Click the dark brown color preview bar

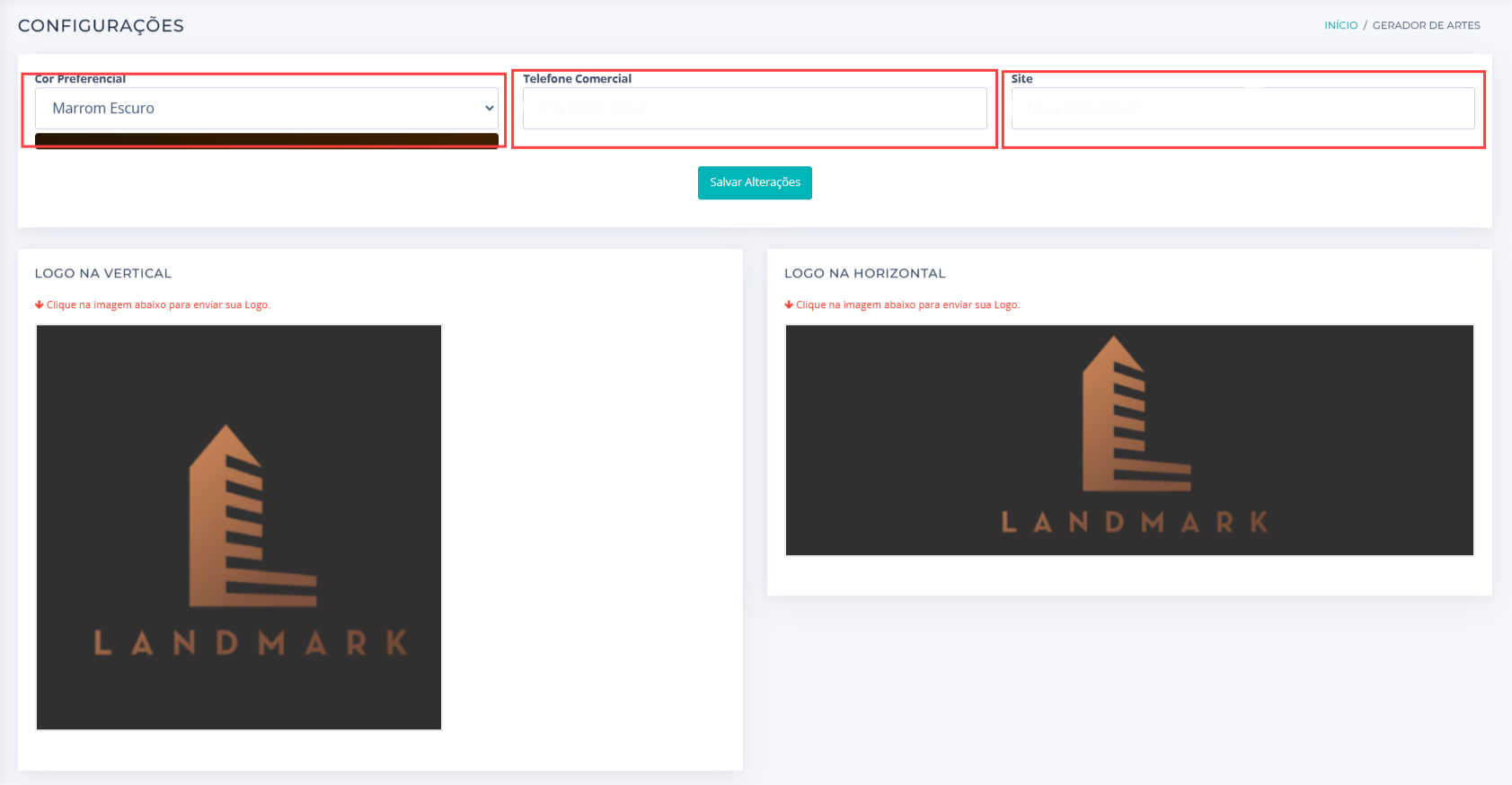click(x=266, y=139)
